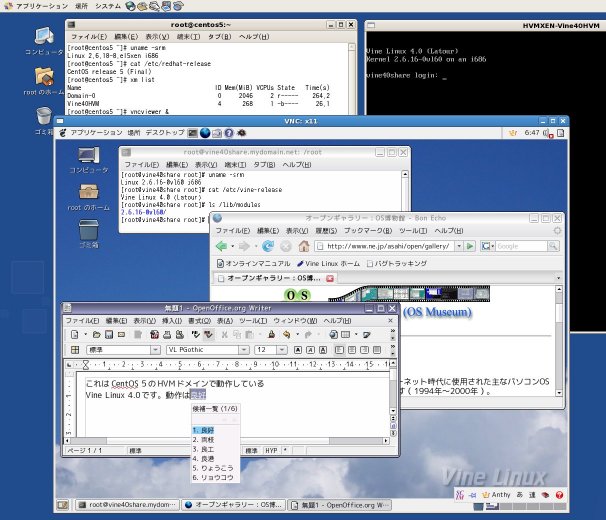Click the New document icon in Writer

pyautogui.click(x=75, y=334)
